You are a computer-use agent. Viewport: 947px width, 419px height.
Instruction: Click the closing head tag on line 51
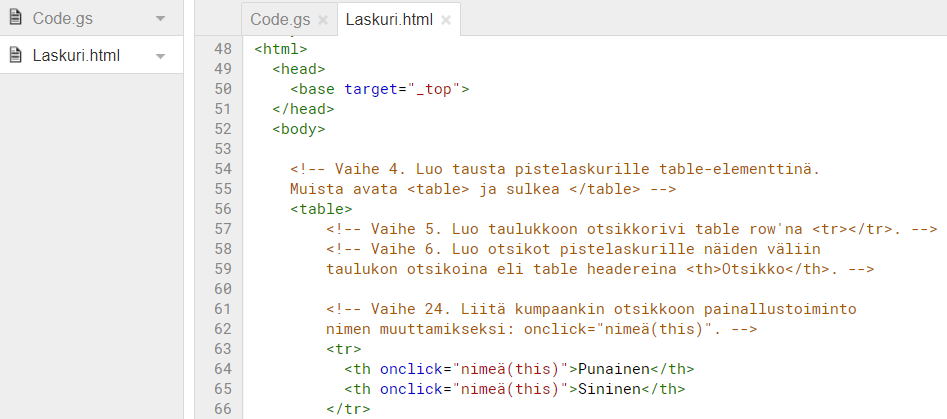303,109
